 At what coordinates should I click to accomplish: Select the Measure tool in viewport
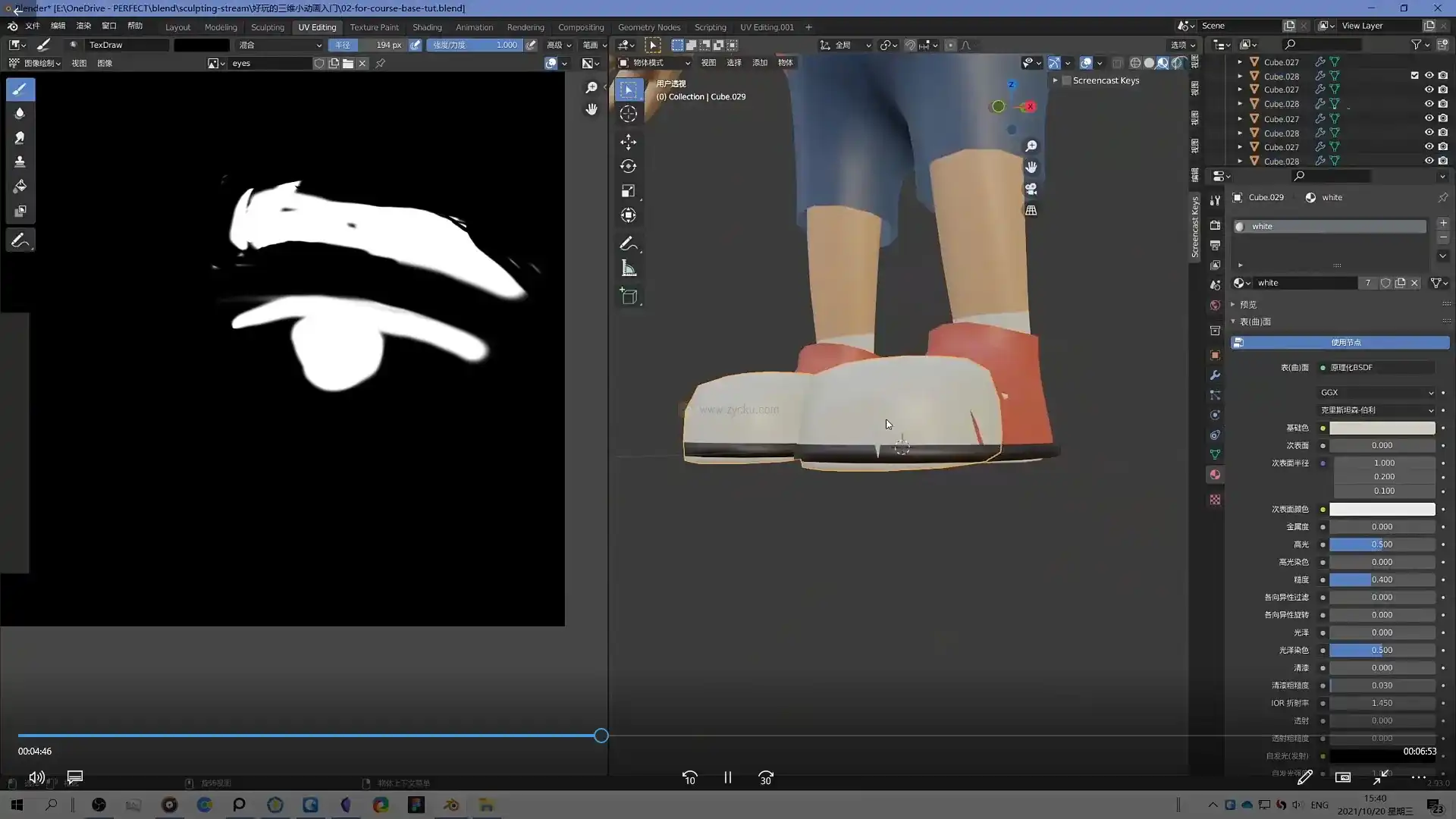628,268
